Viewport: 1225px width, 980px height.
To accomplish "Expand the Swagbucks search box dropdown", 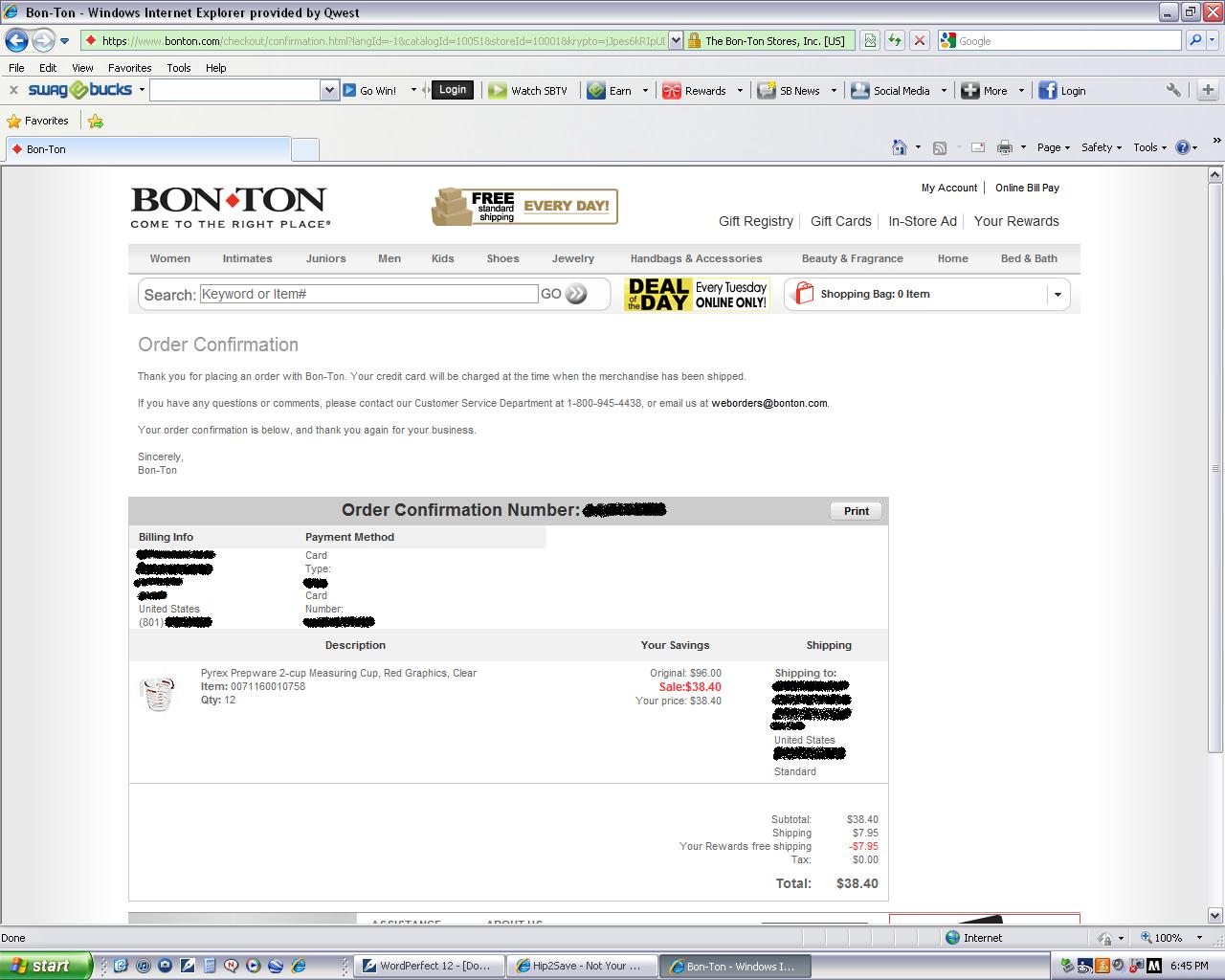I will click(329, 90).
